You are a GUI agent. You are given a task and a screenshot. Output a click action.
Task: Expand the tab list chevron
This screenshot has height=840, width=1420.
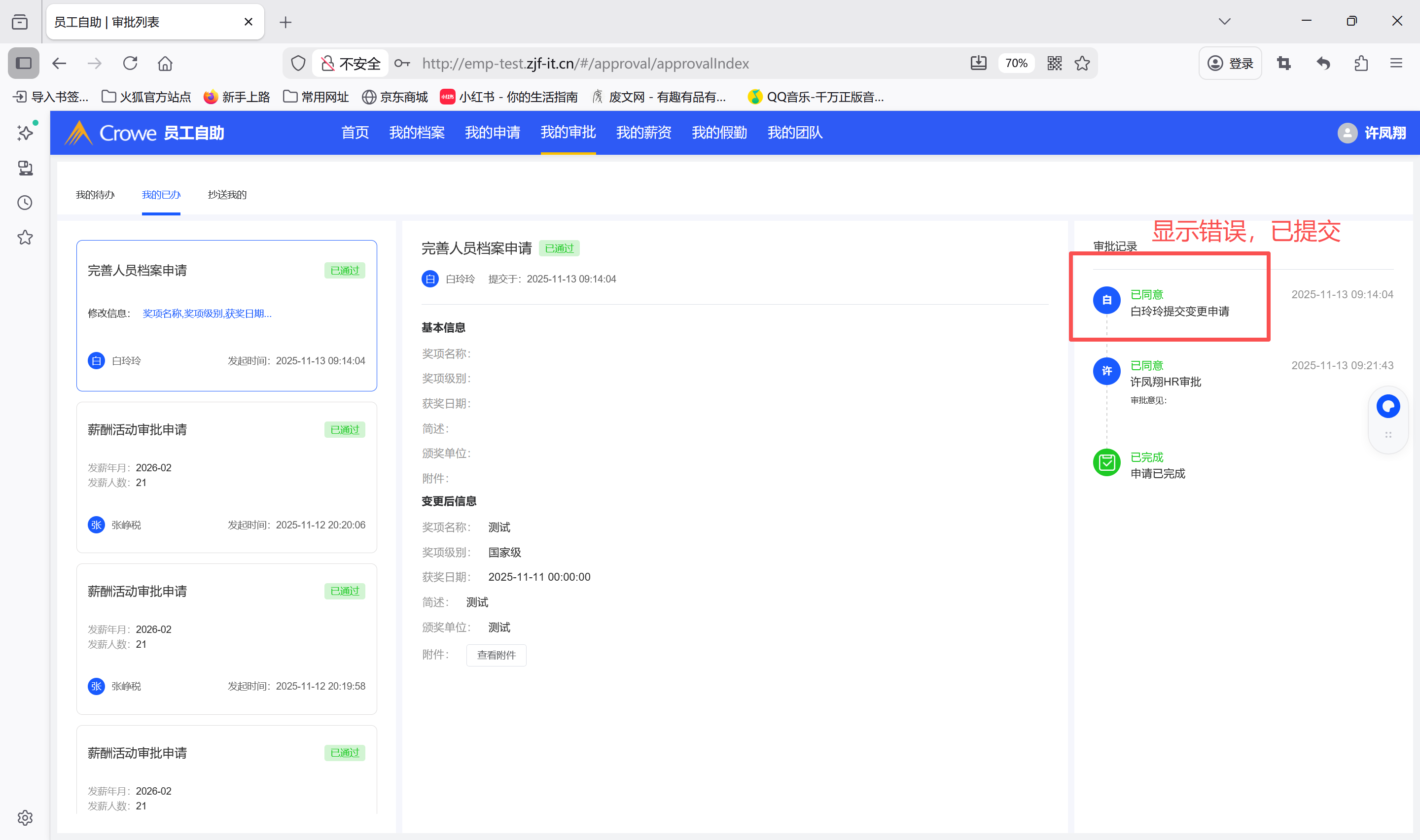(x=1224, y=22)
